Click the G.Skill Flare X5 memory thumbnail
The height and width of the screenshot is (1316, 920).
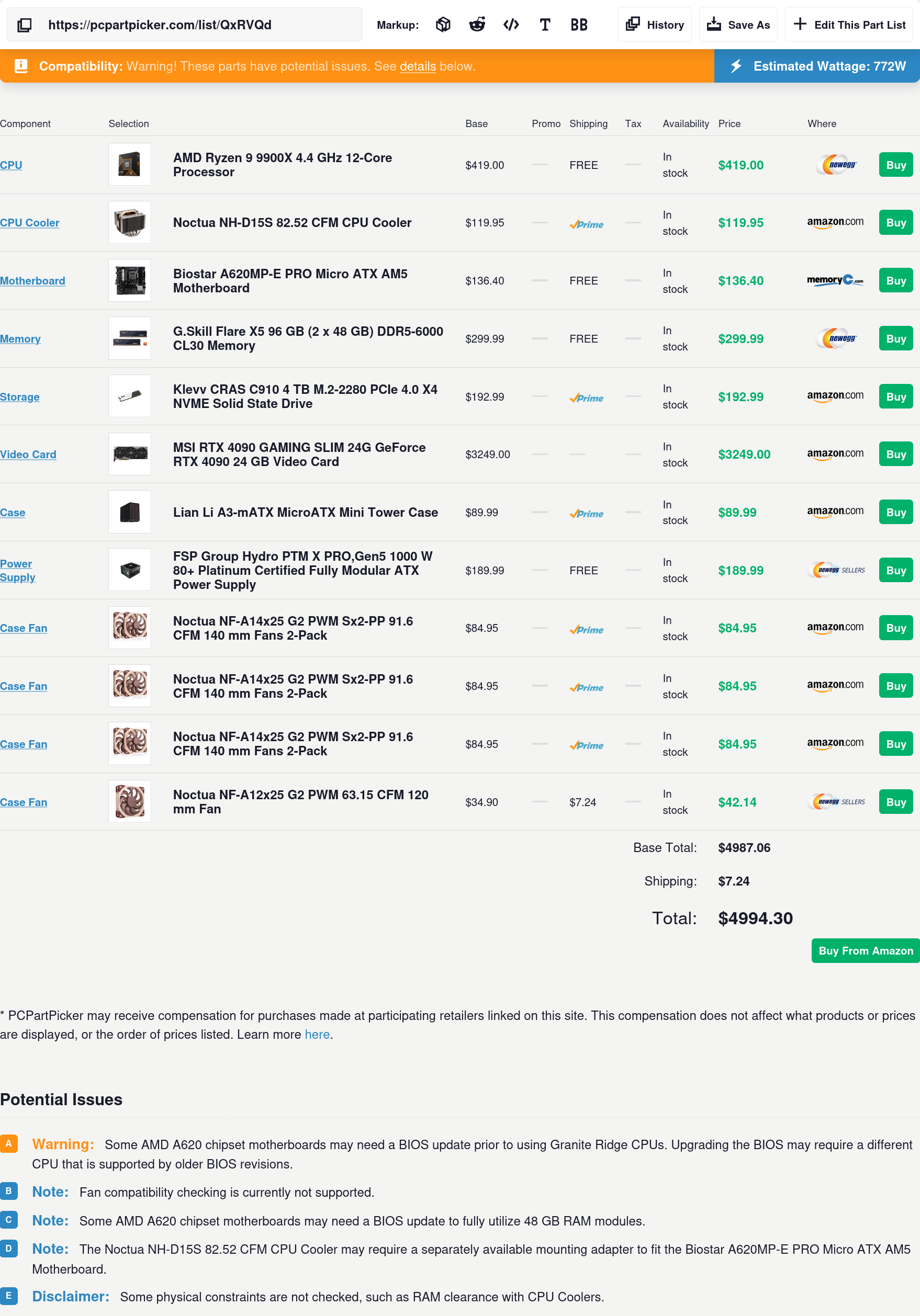130,338
